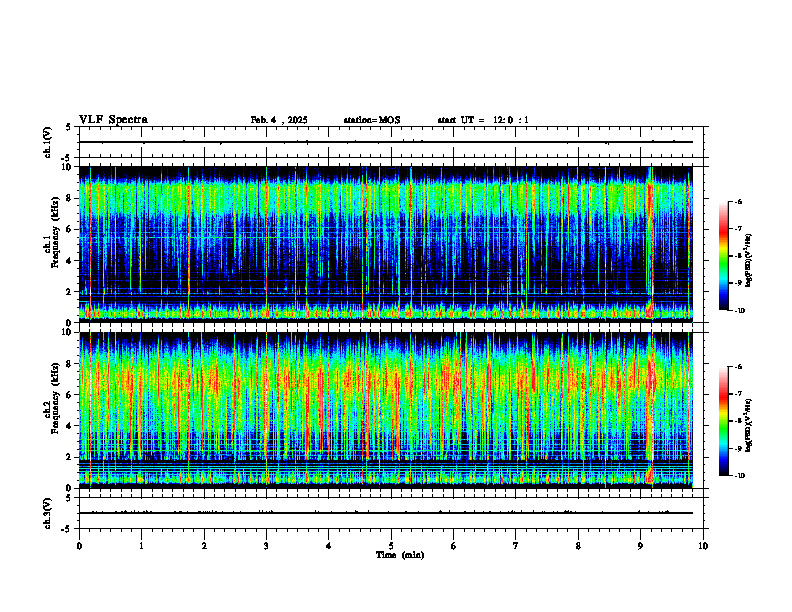
Task: Click the ch.1 spectrogram color bar
Action: tap(724, 256)
